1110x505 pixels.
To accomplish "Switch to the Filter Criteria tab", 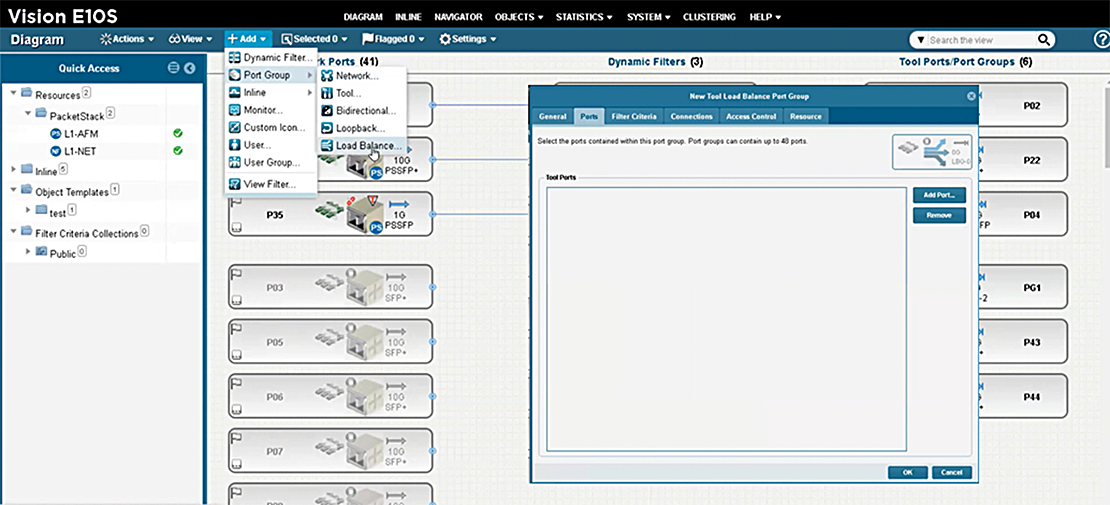I will pyautogui.click(x=634, y=116).
